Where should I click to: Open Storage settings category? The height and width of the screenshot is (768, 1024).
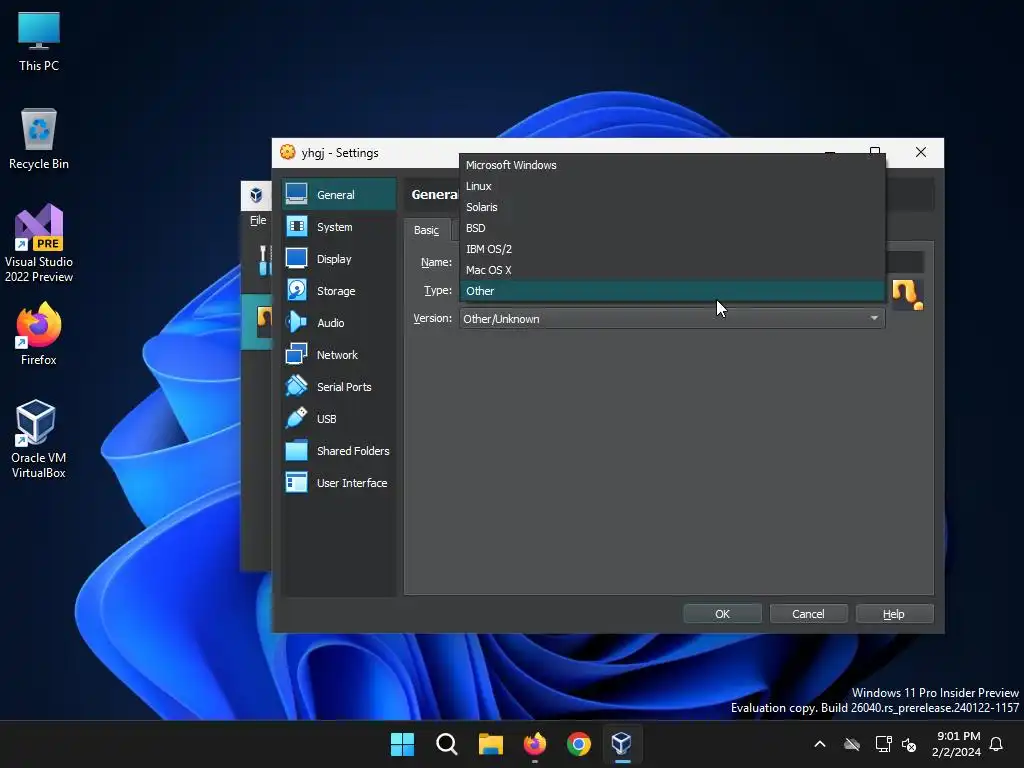click(339, 291)
